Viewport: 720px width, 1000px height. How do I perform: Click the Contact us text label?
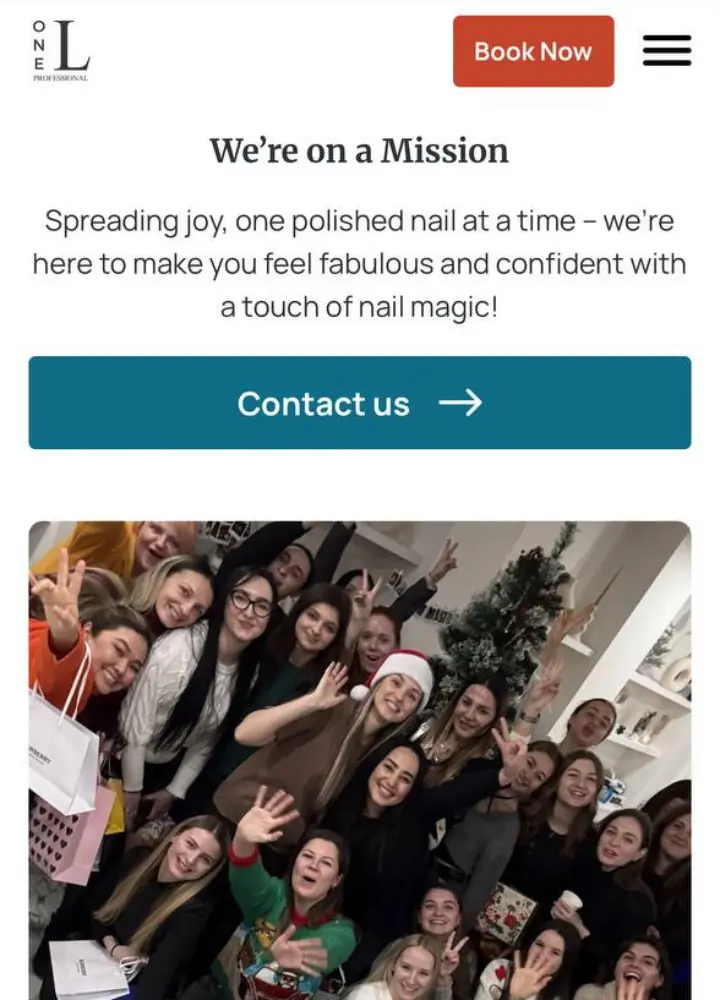pos(323,404)
